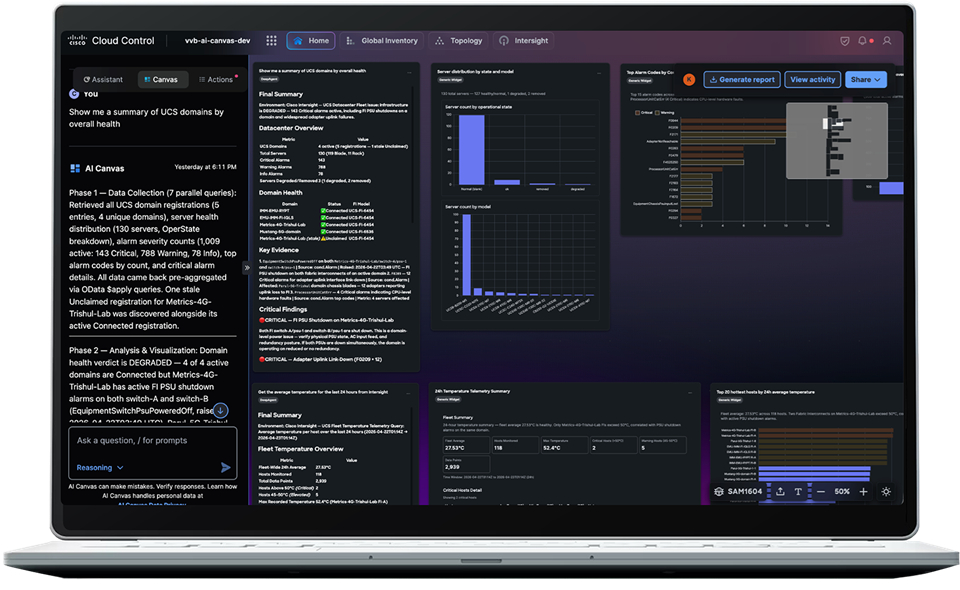Click the tallest bar in Server count by model
Image resolution: width=960 pixels, height=590 pixels.
coord(467,255)
